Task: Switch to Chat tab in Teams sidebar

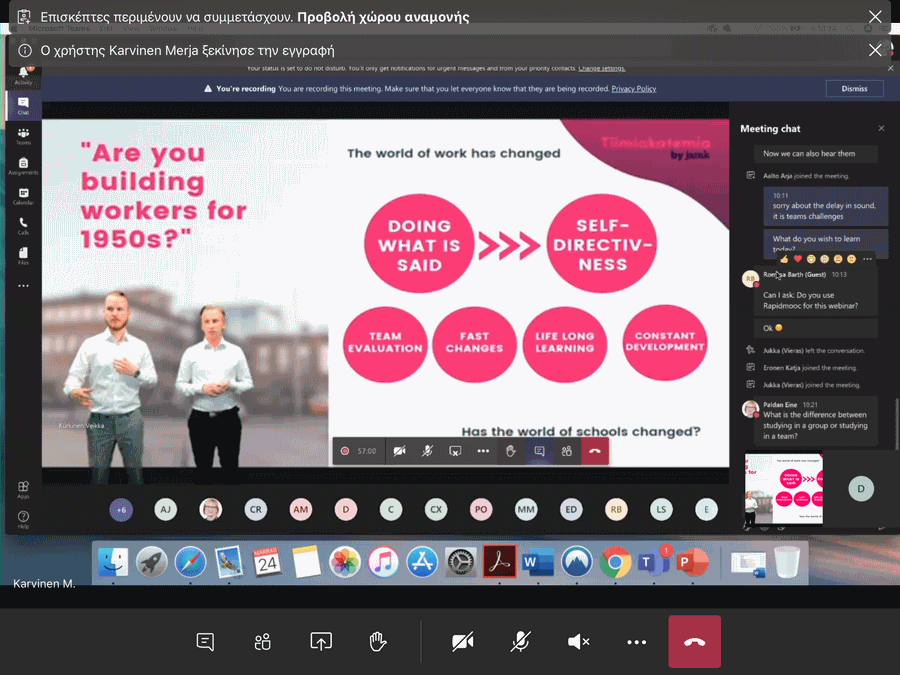Action: click(x=23, y=105)
